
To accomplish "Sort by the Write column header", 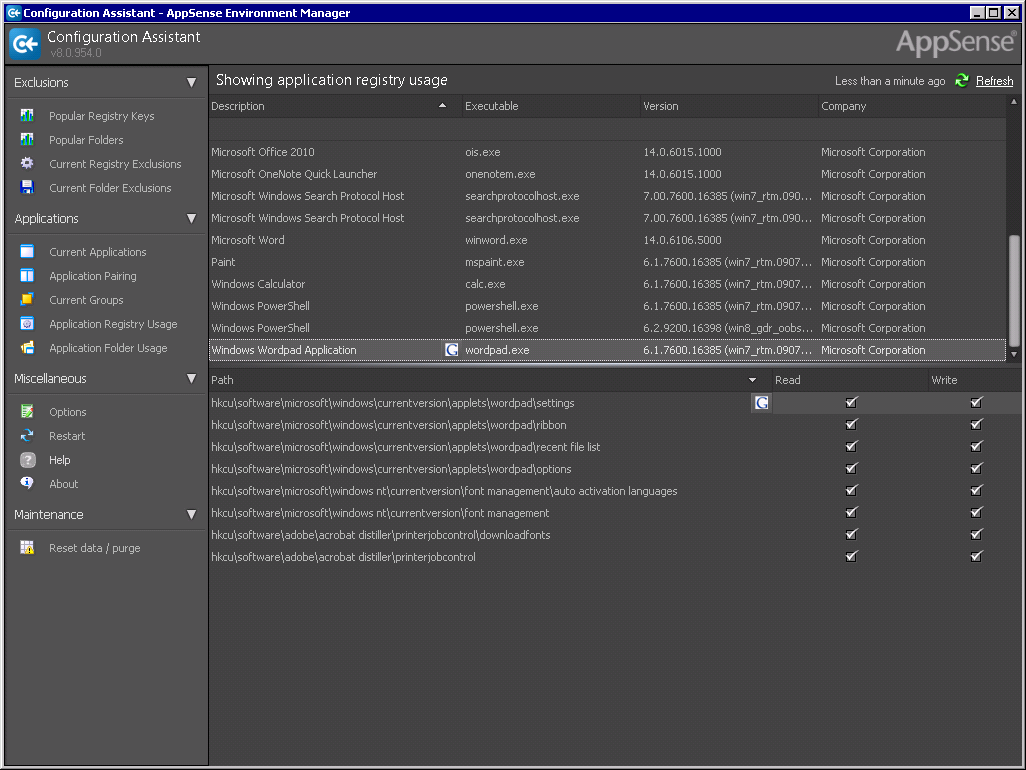I will coord(975,380).
